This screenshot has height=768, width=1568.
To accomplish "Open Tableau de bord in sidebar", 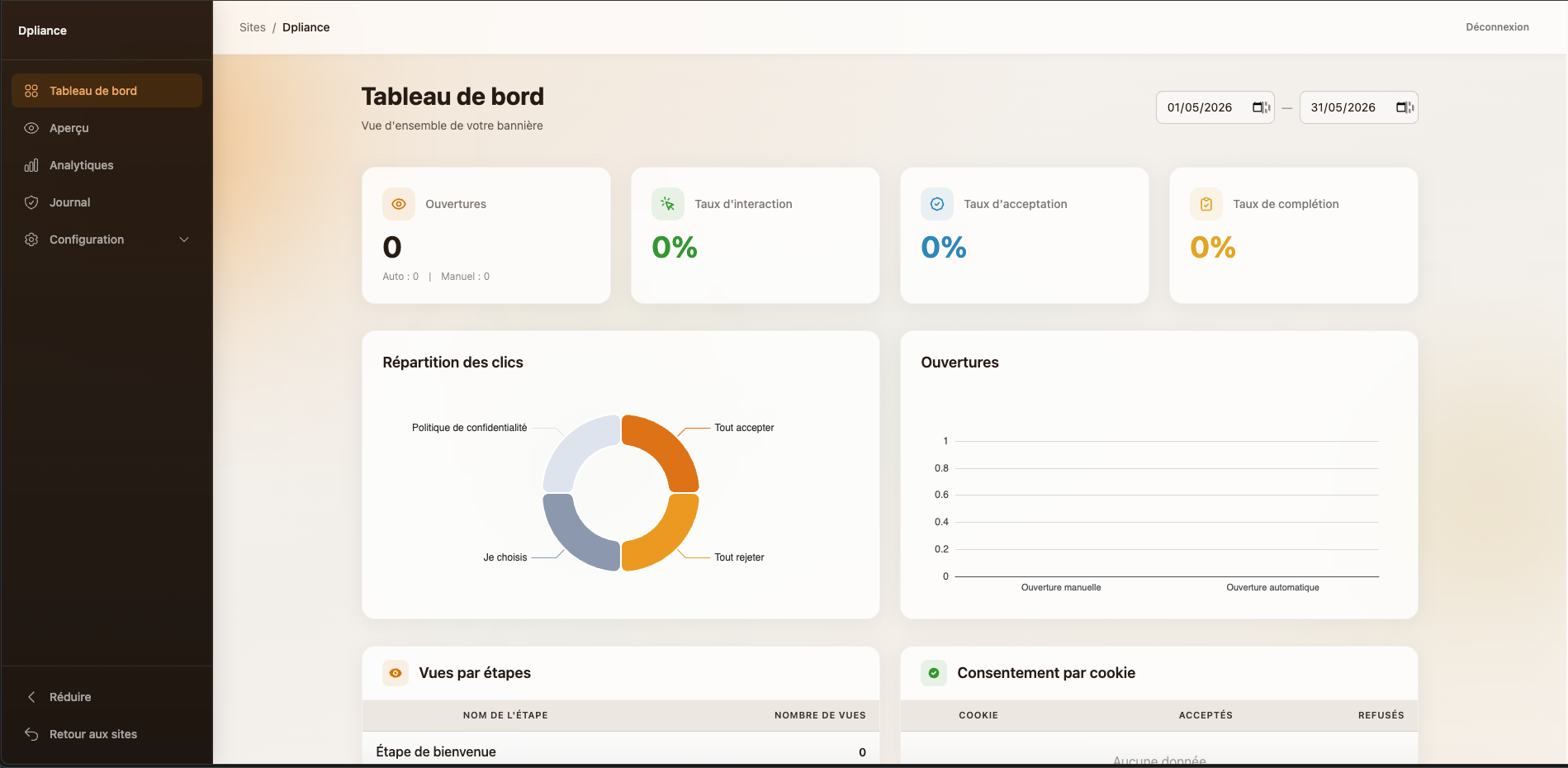I will click(107, 91).
